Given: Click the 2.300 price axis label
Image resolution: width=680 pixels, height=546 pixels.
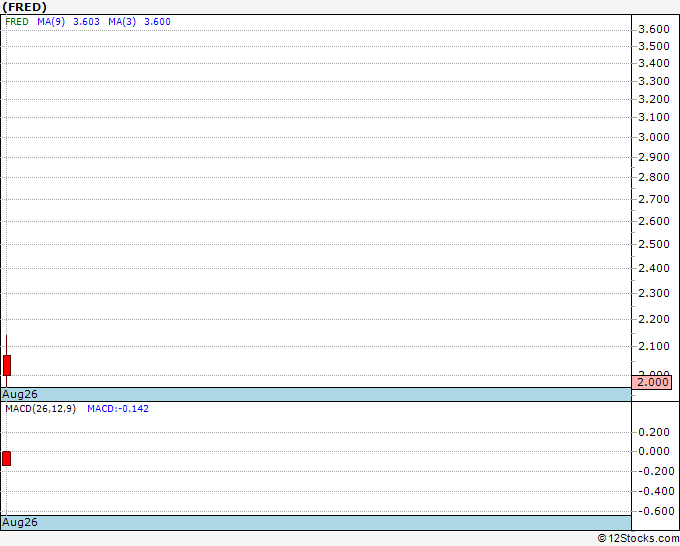Looking at the screenshot, I should click(654, 293).
